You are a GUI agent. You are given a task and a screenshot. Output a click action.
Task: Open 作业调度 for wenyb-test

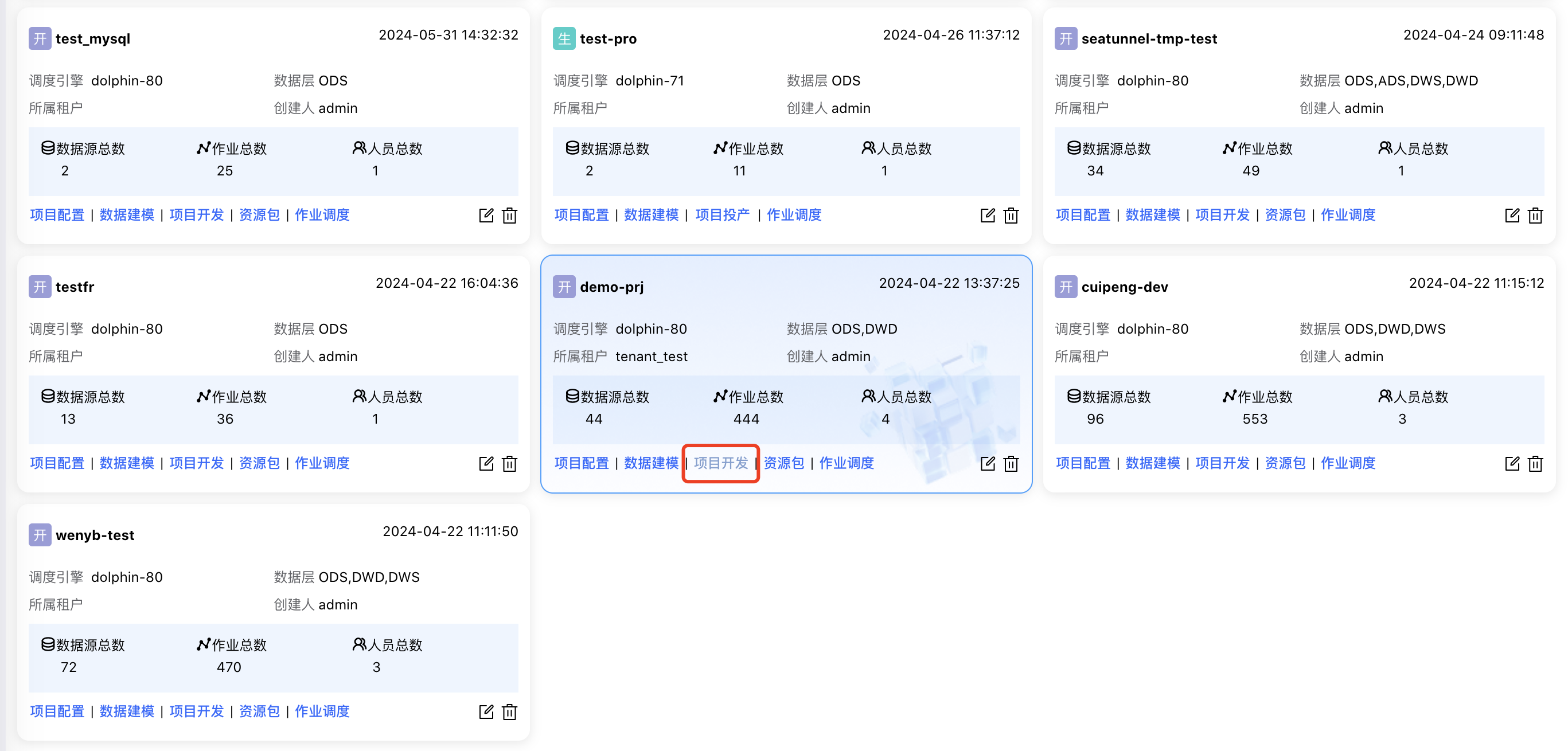pyautogui.click(x=322, y=711)
